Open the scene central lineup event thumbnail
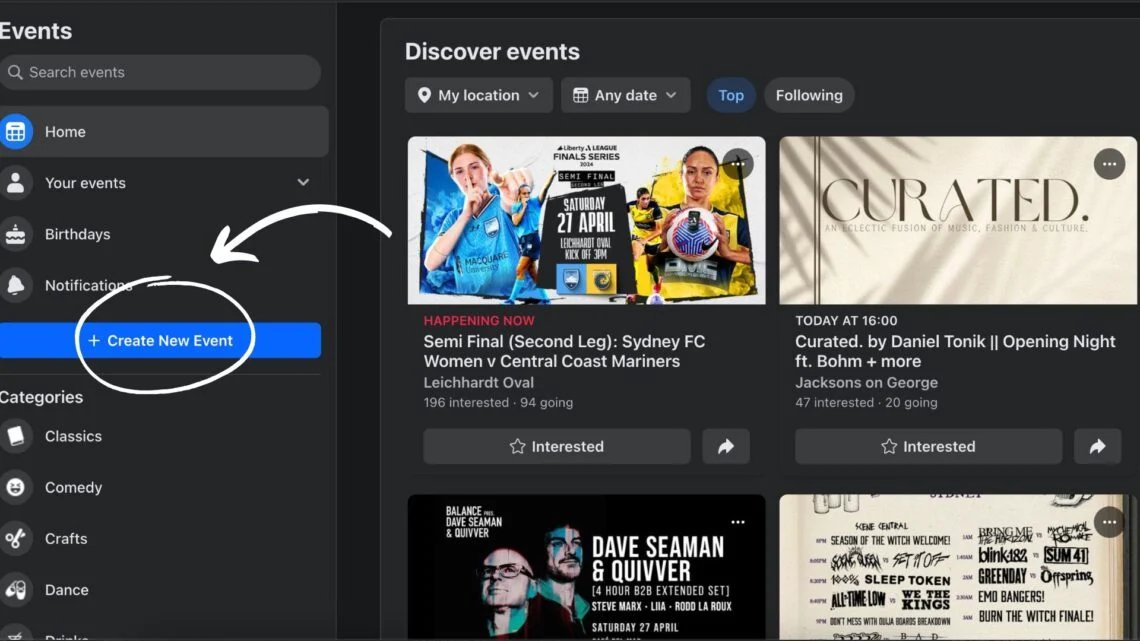This screenshot has width=1140, height=641. click(958, 567)
